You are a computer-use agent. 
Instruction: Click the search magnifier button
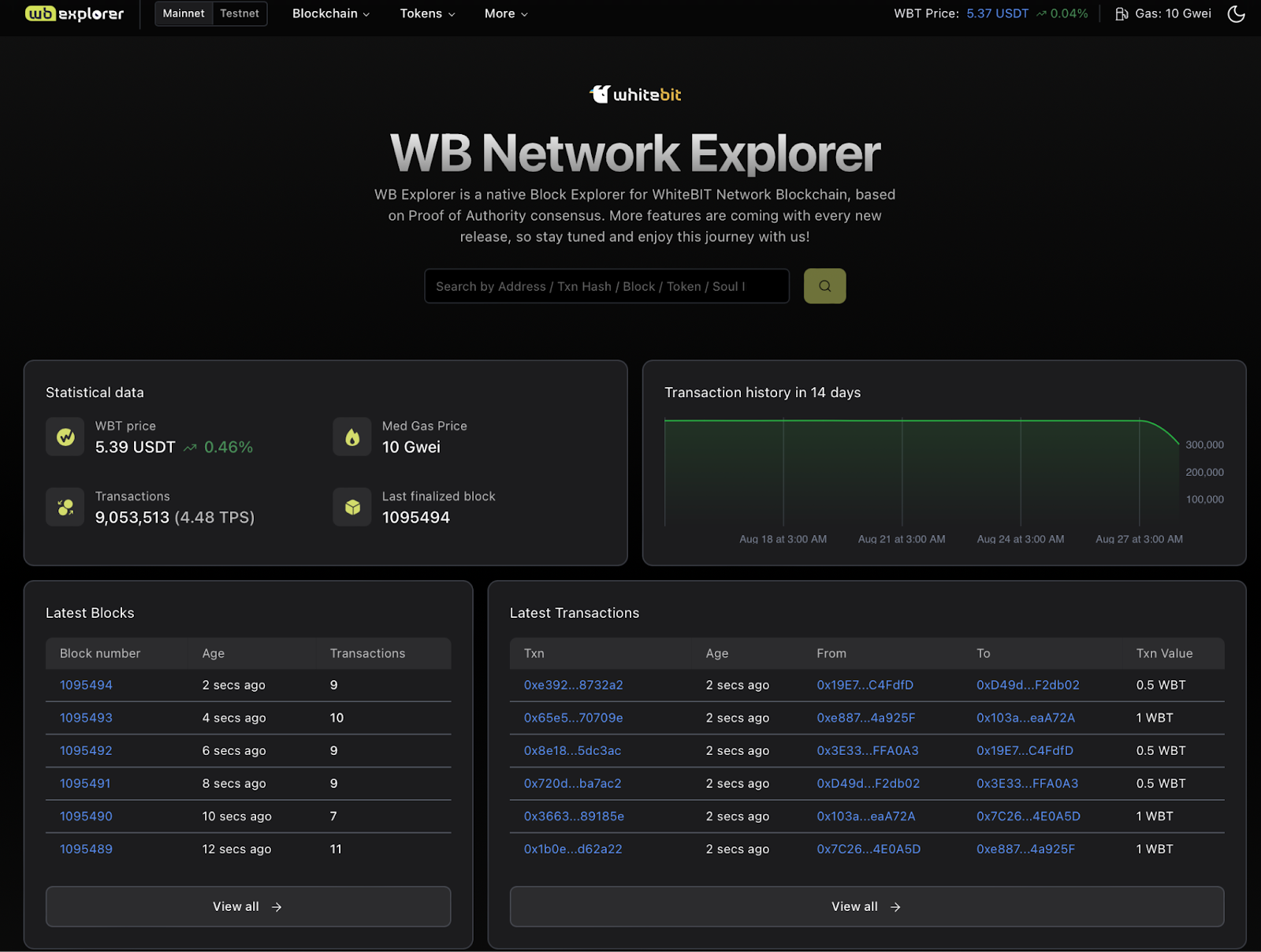[x=824, y=286]
